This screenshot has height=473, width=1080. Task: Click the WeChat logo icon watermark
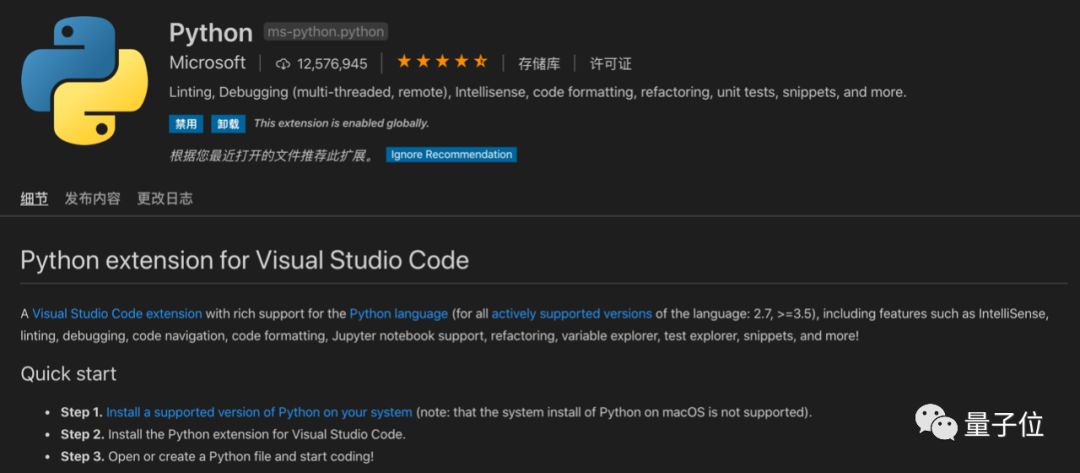934,423
